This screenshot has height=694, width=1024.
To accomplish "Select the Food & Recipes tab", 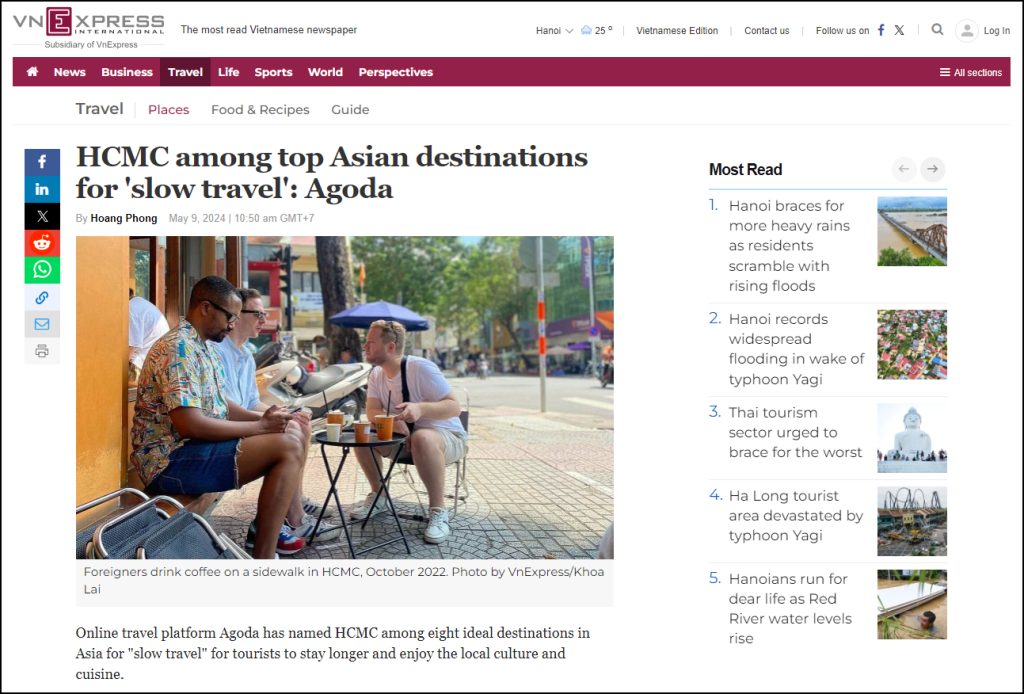I will pos(260,110).
